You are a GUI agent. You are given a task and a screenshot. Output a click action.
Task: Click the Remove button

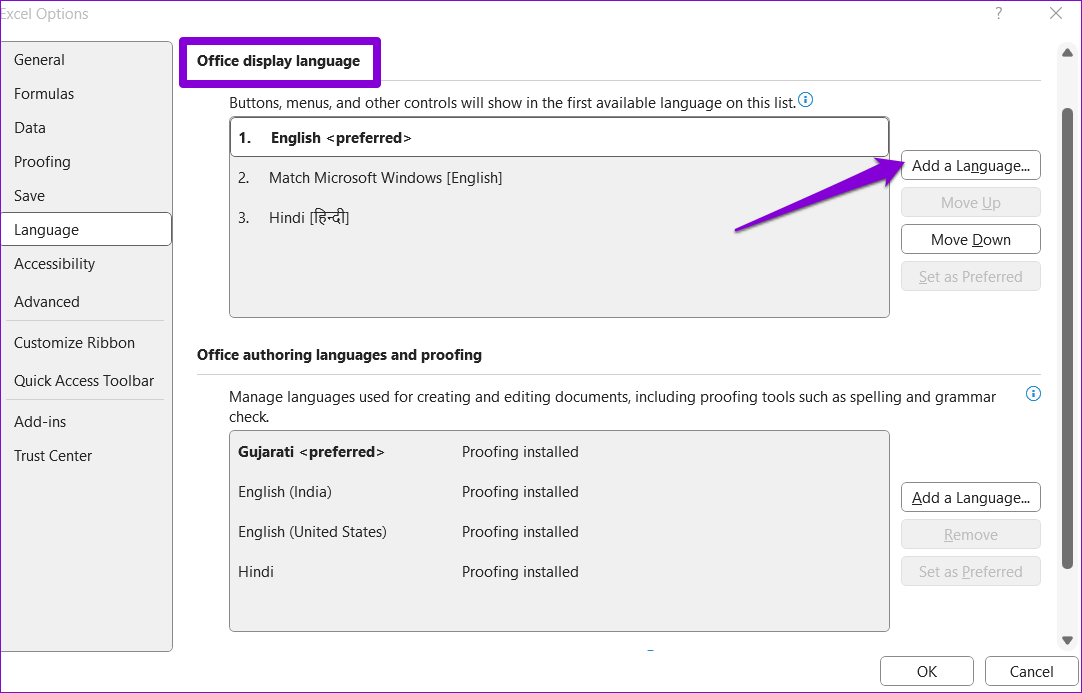click(x=970, y=534)
